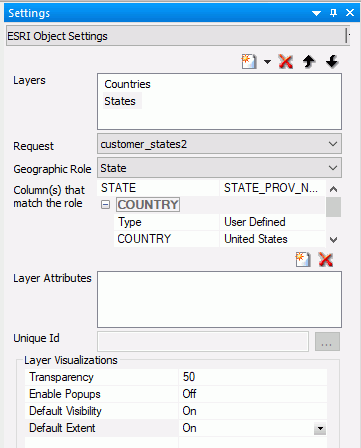Pin the Settings panel
The image size is (361, 448).
(x=333, y=13)
